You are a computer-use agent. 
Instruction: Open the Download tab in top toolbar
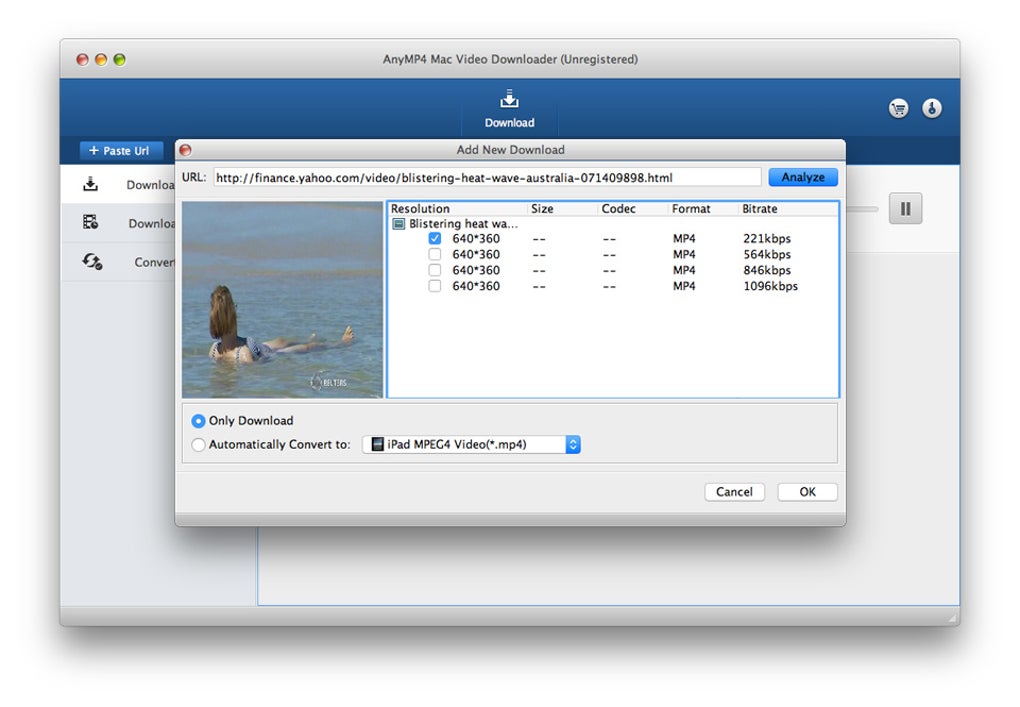[509, 108]
